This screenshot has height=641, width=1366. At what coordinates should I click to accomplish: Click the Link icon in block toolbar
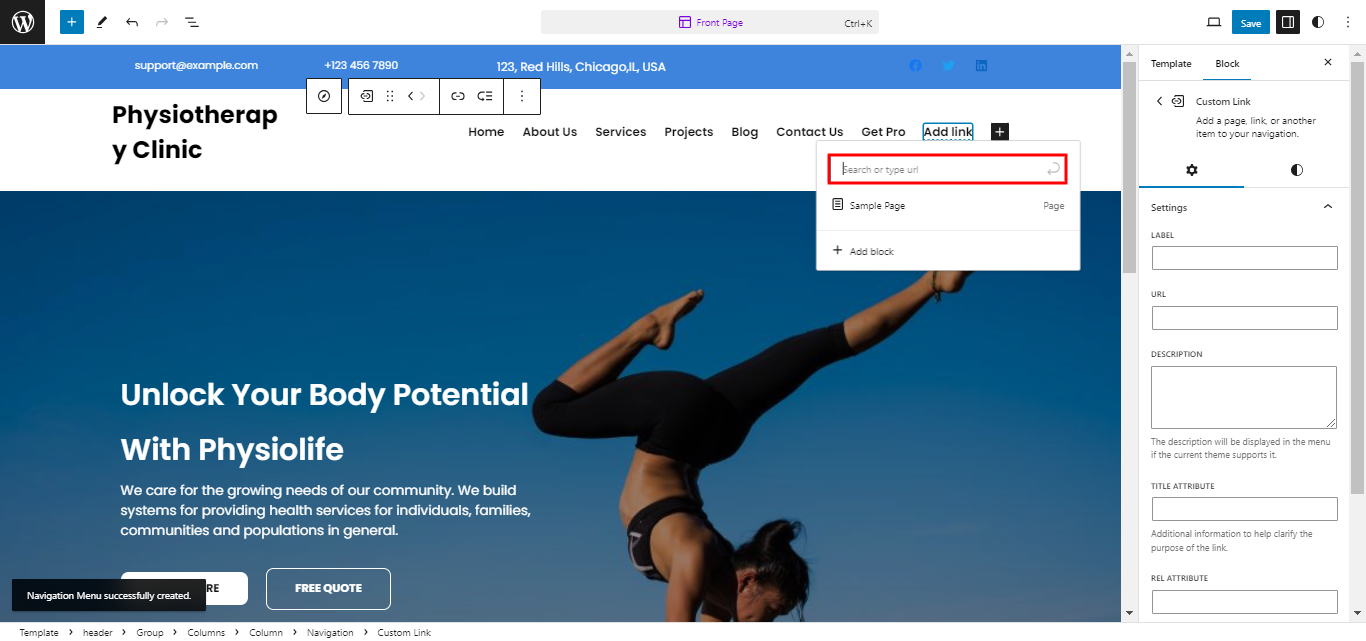457,96
